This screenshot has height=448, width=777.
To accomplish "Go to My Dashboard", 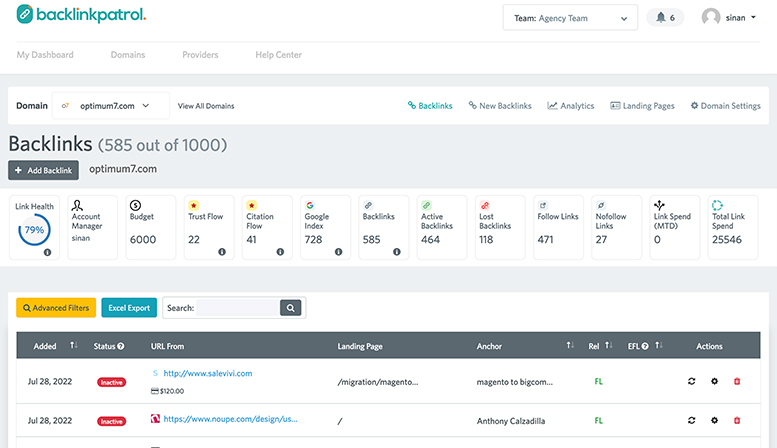I will coord(45,55).
